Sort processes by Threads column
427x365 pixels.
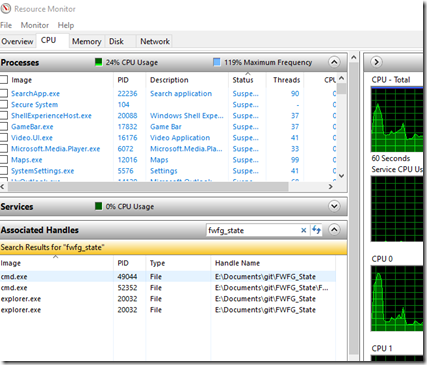(285, 80)
